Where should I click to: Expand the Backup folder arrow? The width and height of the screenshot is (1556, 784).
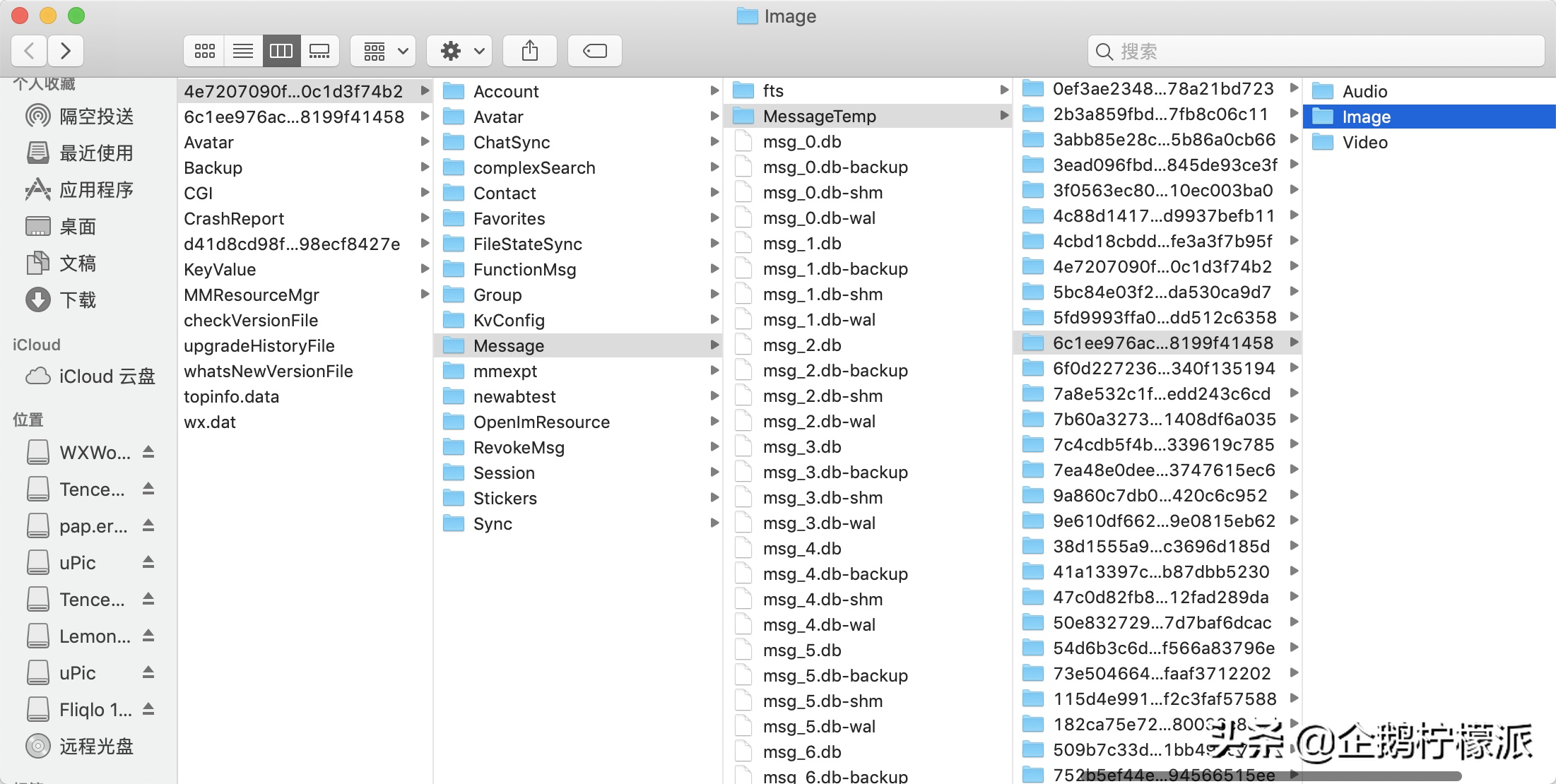coord(425,167)
